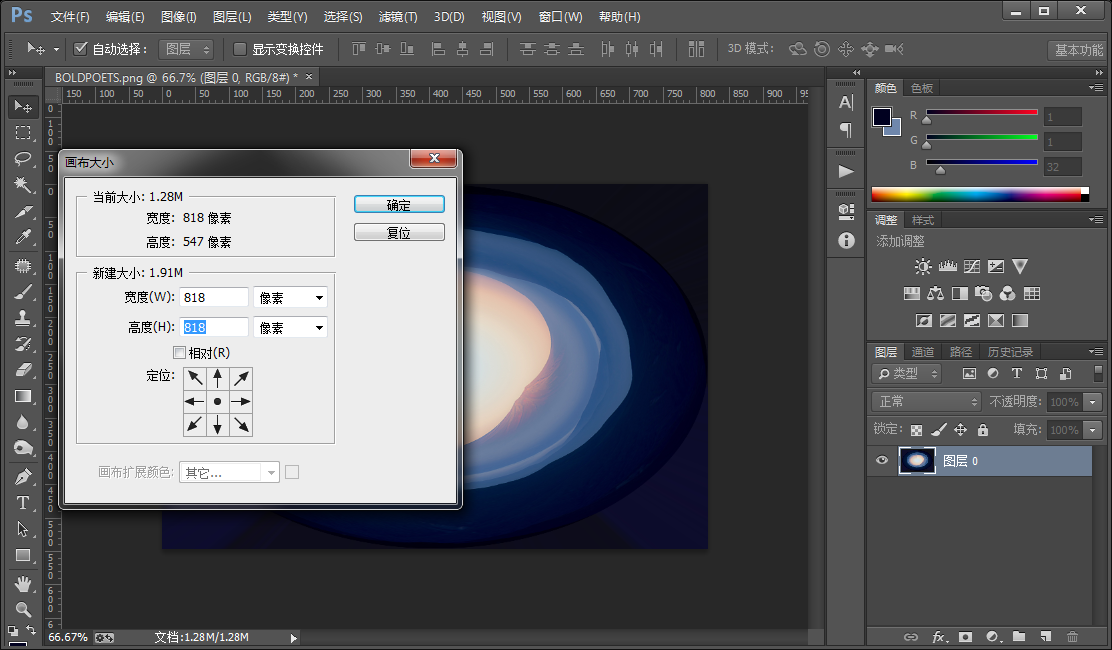
Task: Expand the blend mode 正常 dropdown
Action: coord(925,402)
